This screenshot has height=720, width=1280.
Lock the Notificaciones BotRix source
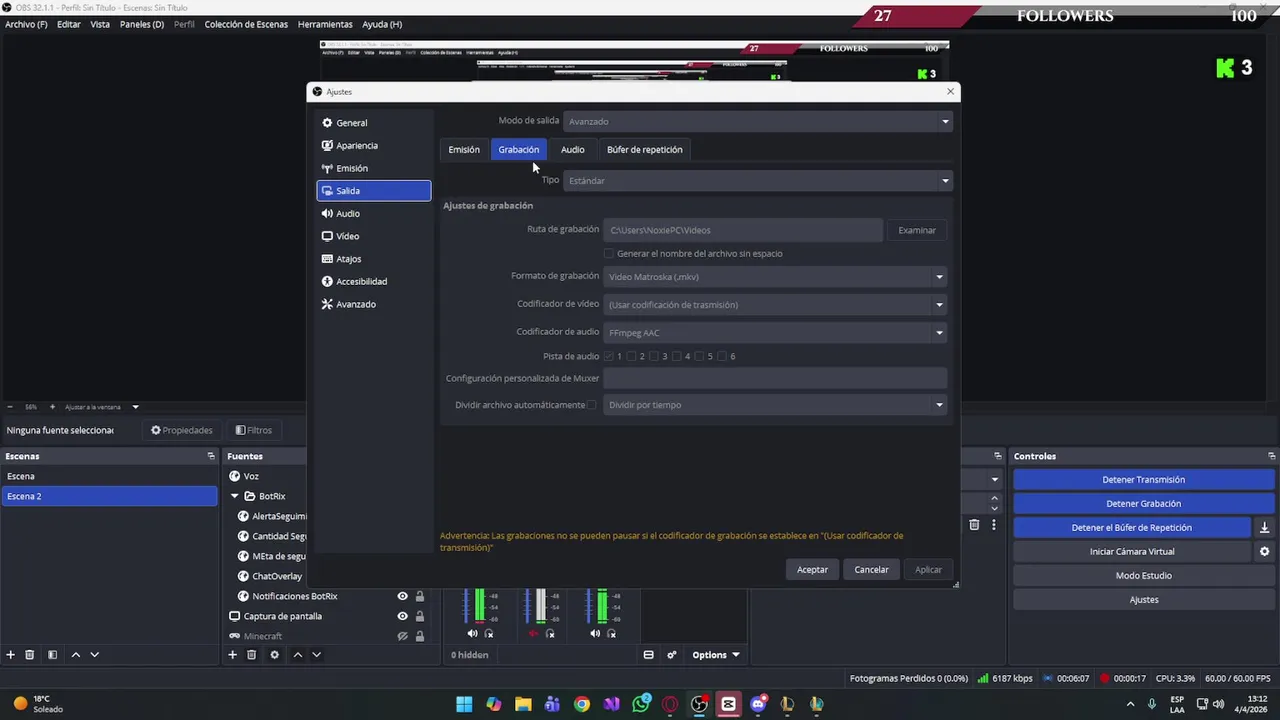(420, 596)
